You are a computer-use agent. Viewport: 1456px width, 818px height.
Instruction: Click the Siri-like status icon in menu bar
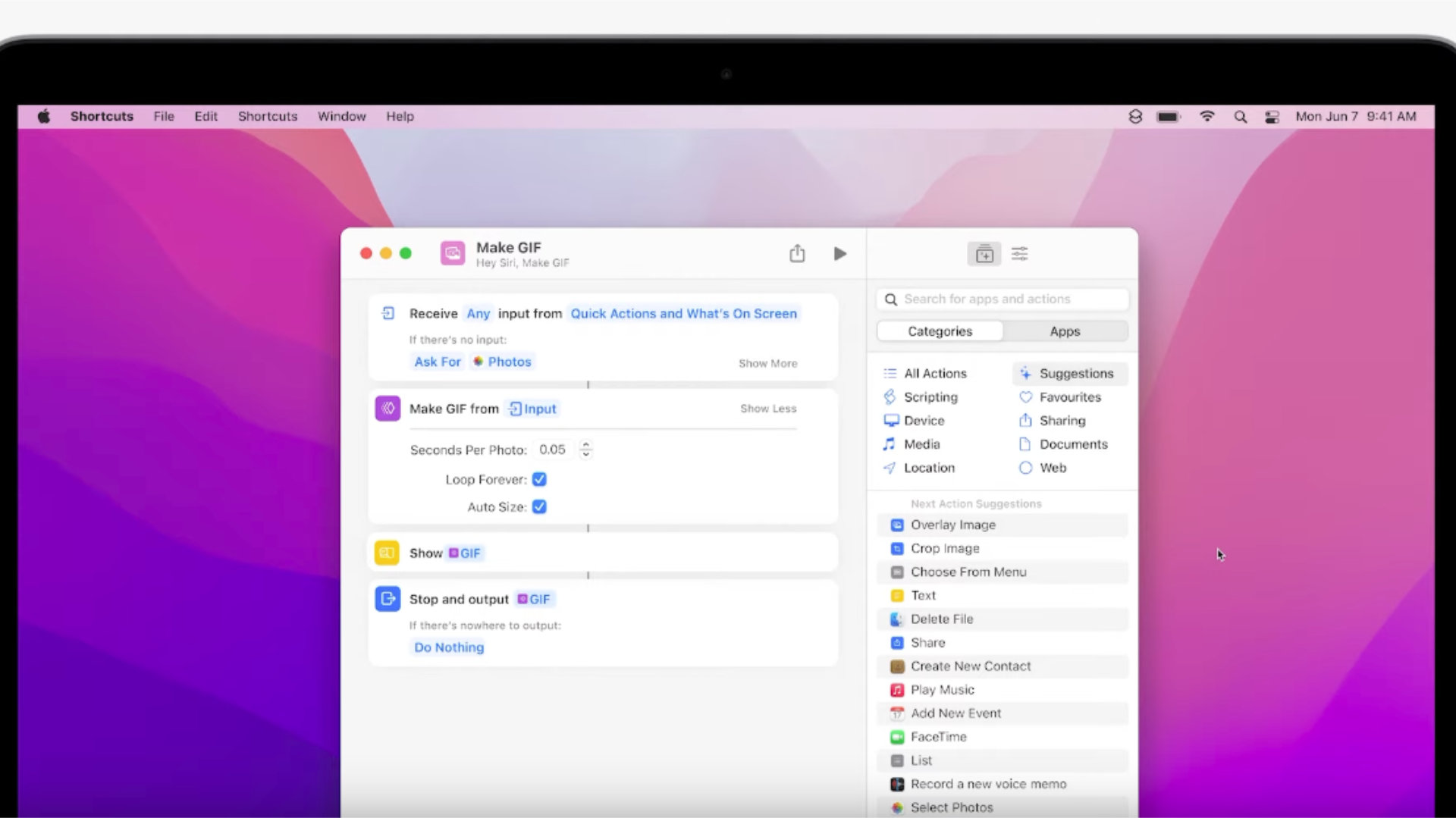point(1135,117)
